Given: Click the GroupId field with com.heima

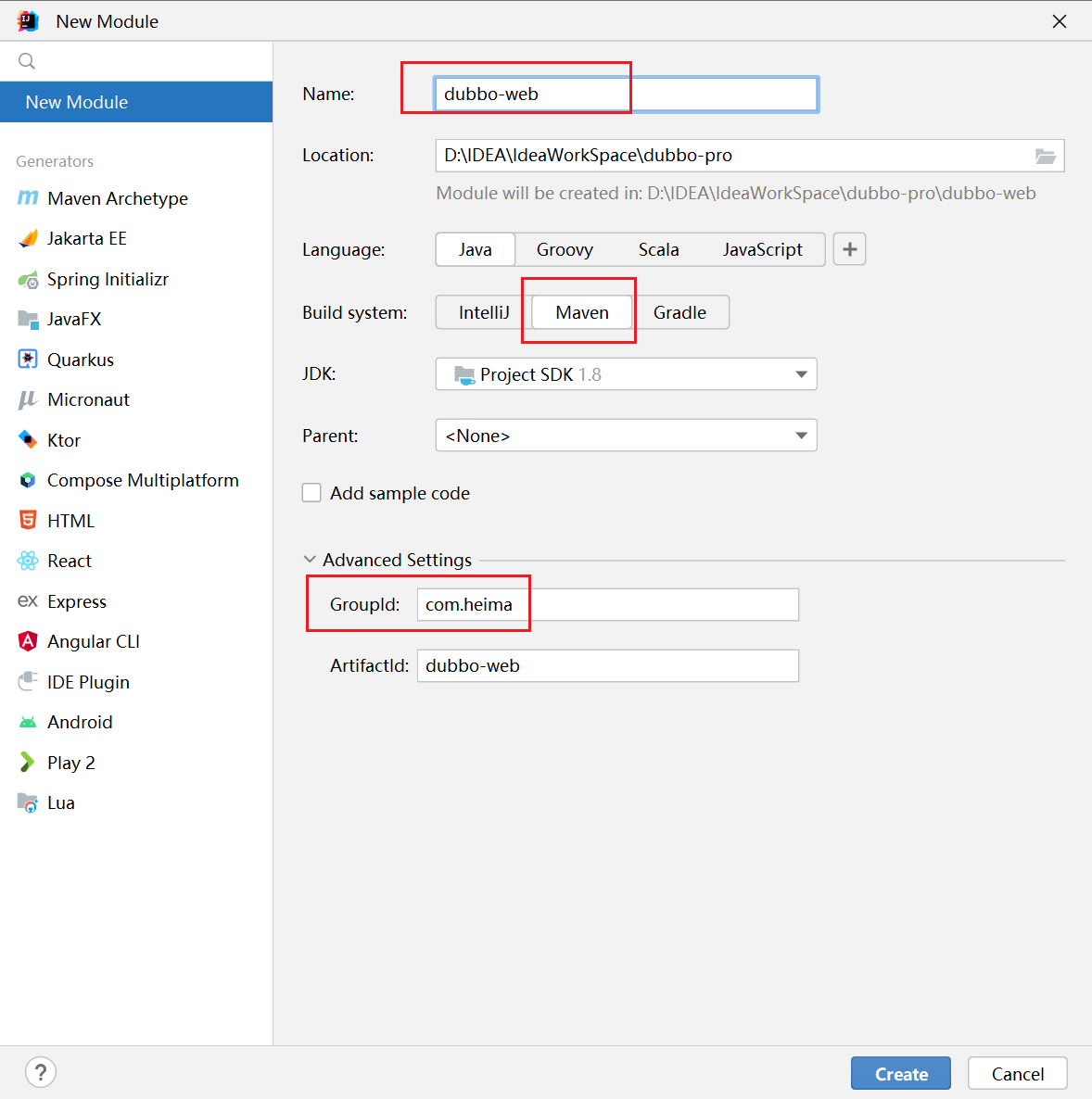Looking at the screenshot, I should point(608,605).
